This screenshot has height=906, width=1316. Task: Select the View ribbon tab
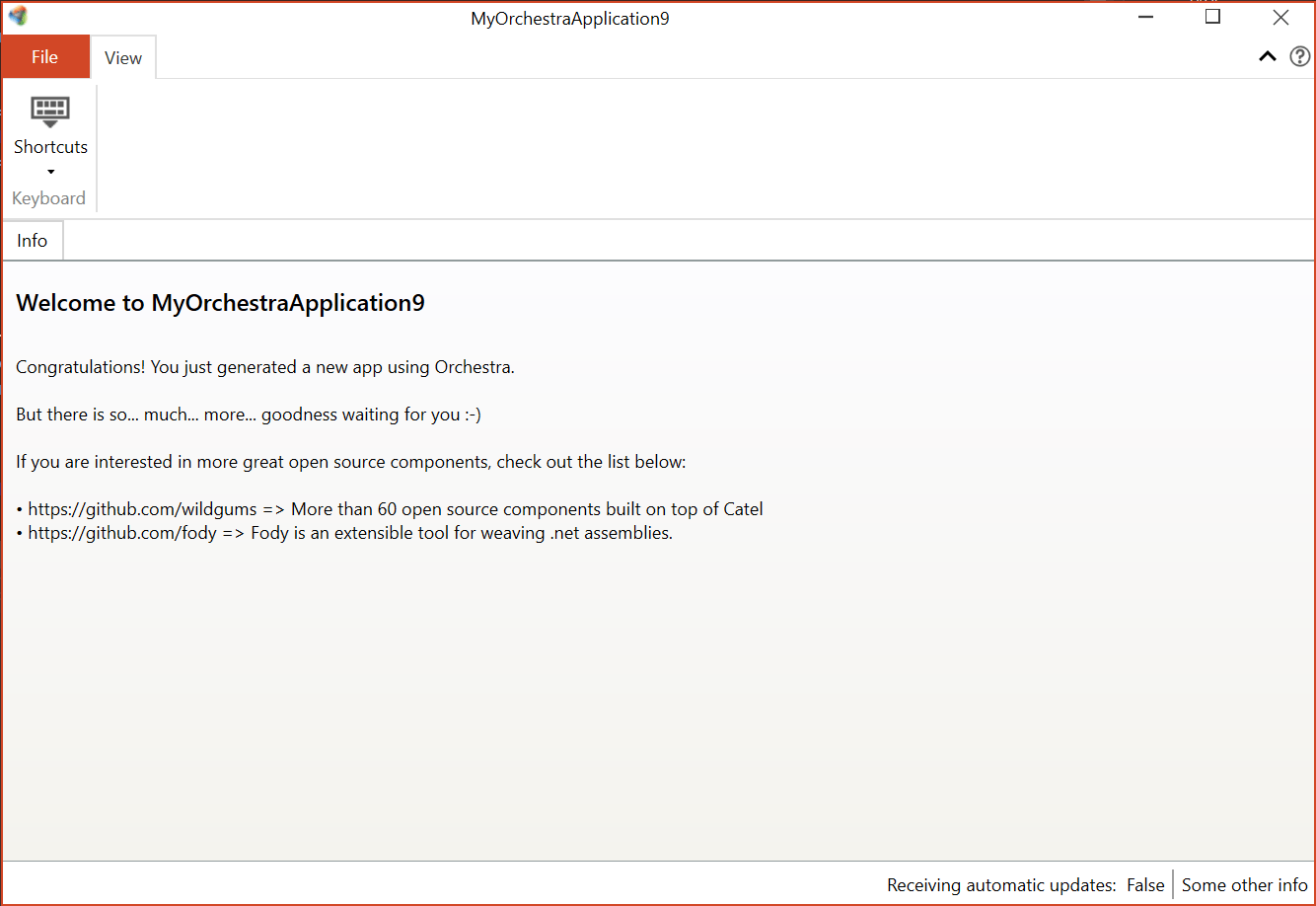pyautogui.click(x=123, y=58)
